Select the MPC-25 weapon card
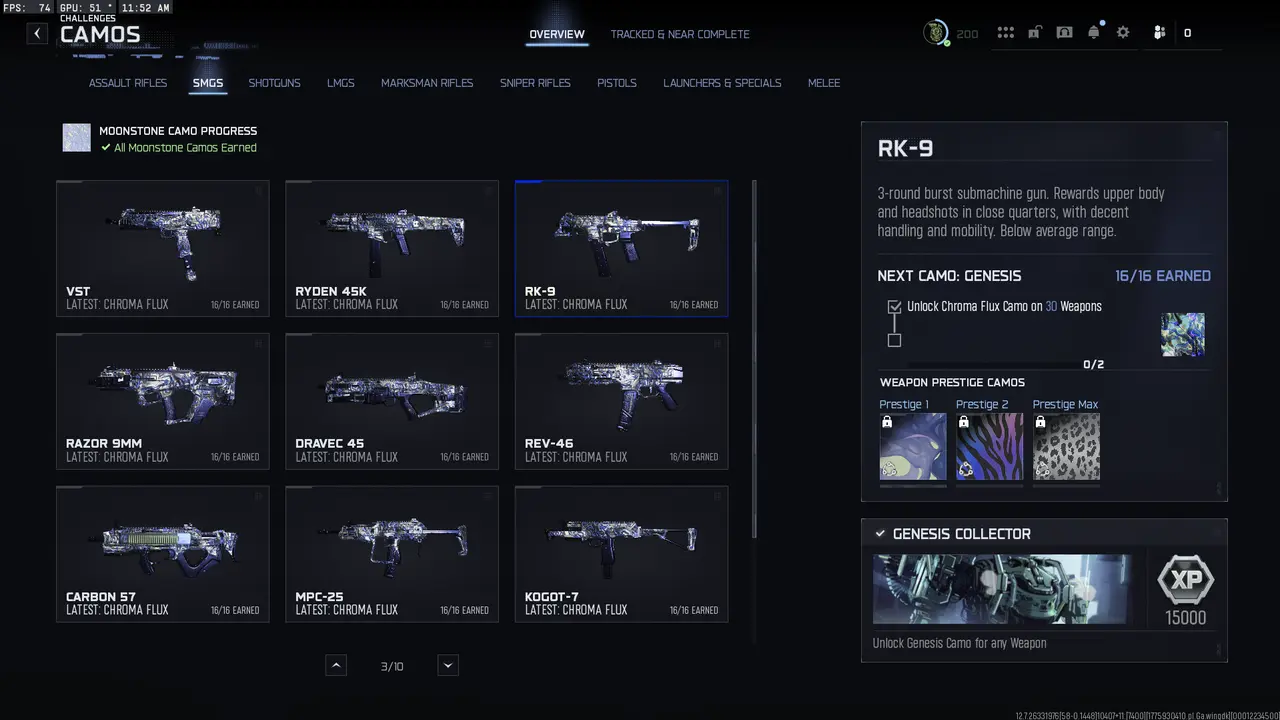1280x720 pixels. tap(392, 554)
